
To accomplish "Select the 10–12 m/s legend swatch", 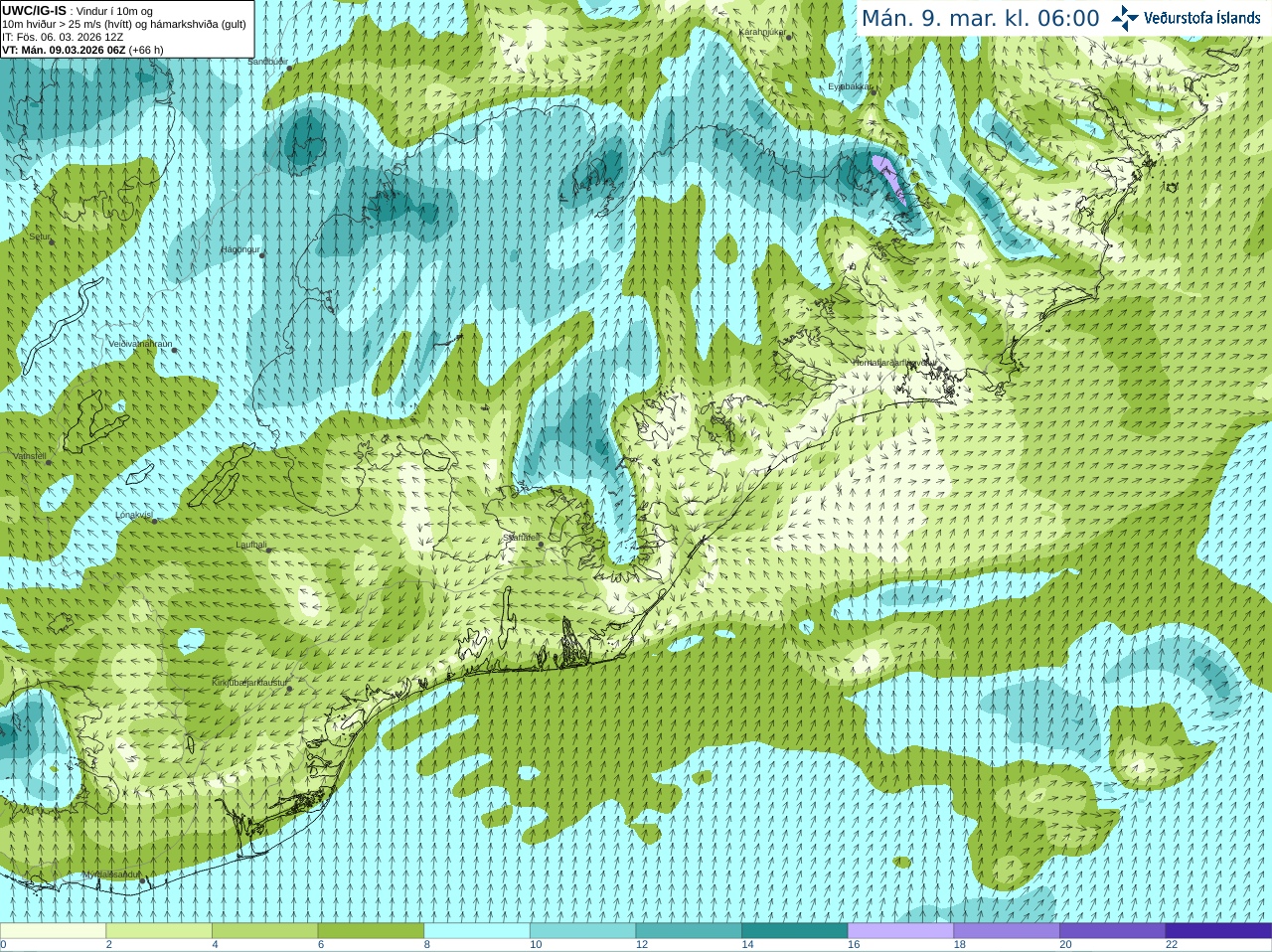I will (582, 931).
